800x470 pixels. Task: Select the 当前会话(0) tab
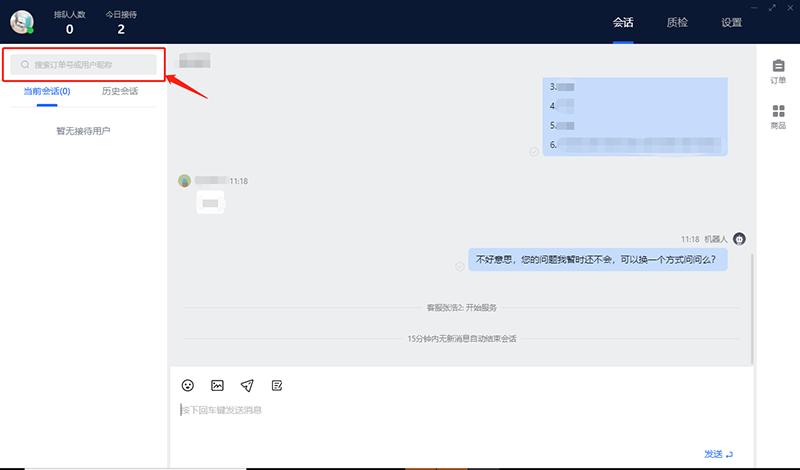click(x=47, y=91)
